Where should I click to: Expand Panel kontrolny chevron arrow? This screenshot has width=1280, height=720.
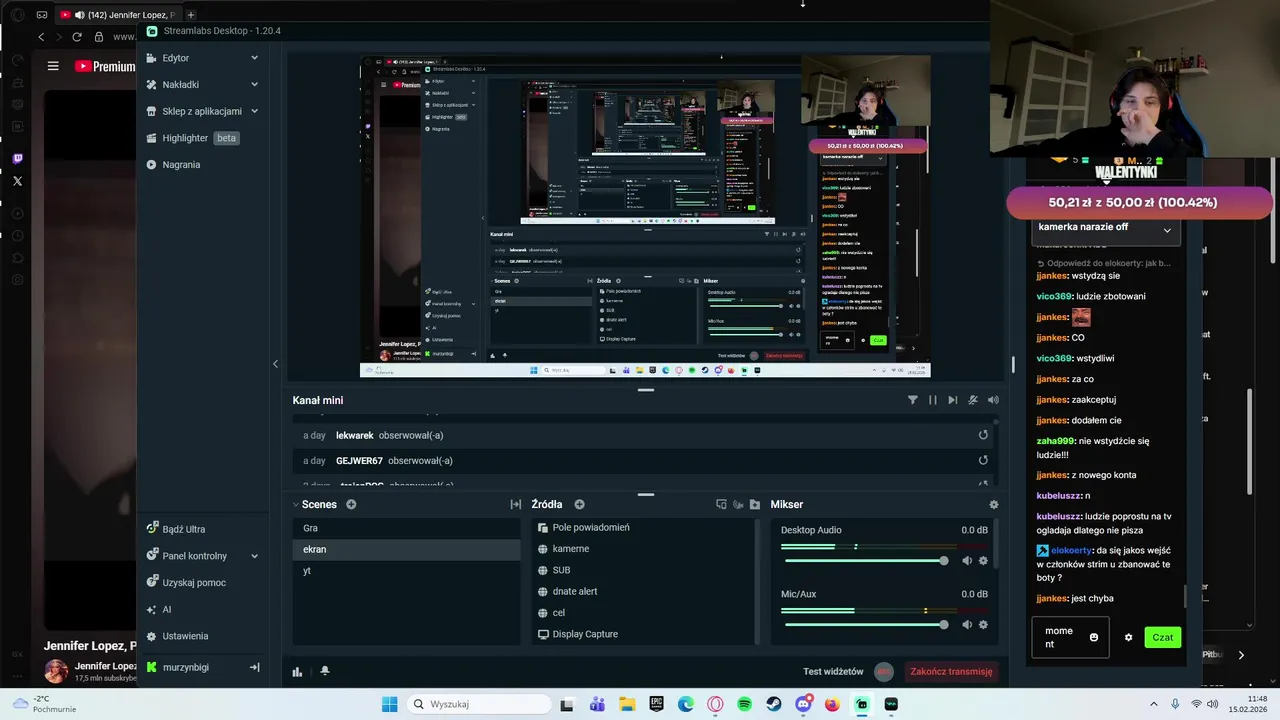(254, 556)
